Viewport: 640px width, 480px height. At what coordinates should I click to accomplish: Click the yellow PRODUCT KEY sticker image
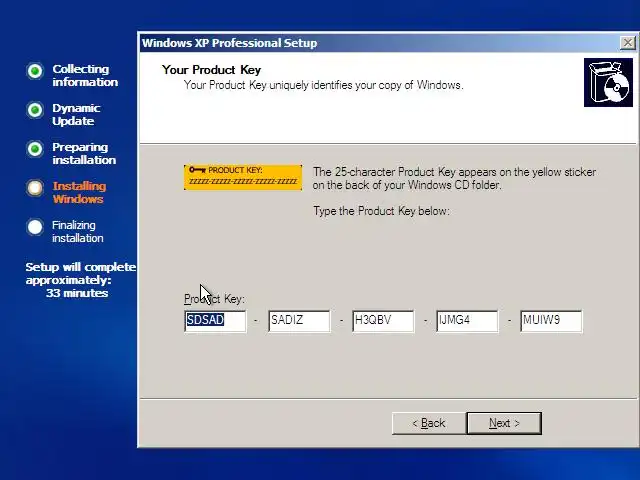[x=243, y=177]
